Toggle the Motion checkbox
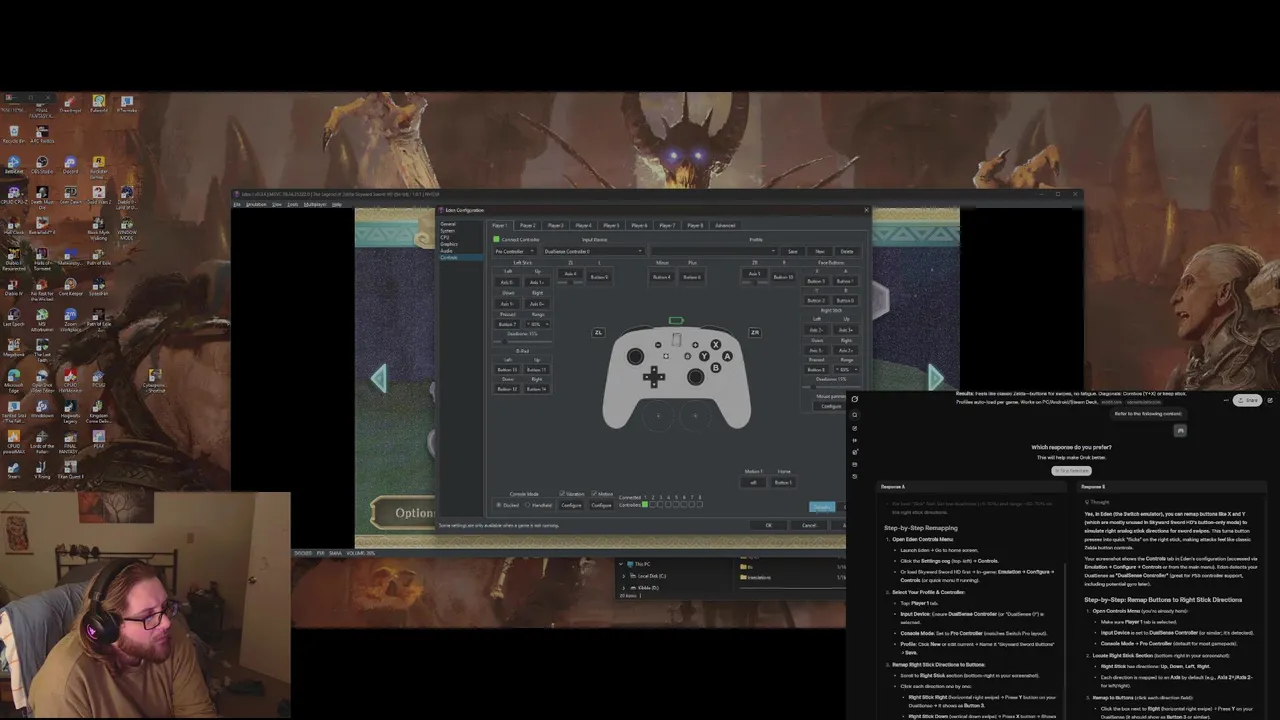The width and height of the screenshot is (1280, 720). coord(594,493)
